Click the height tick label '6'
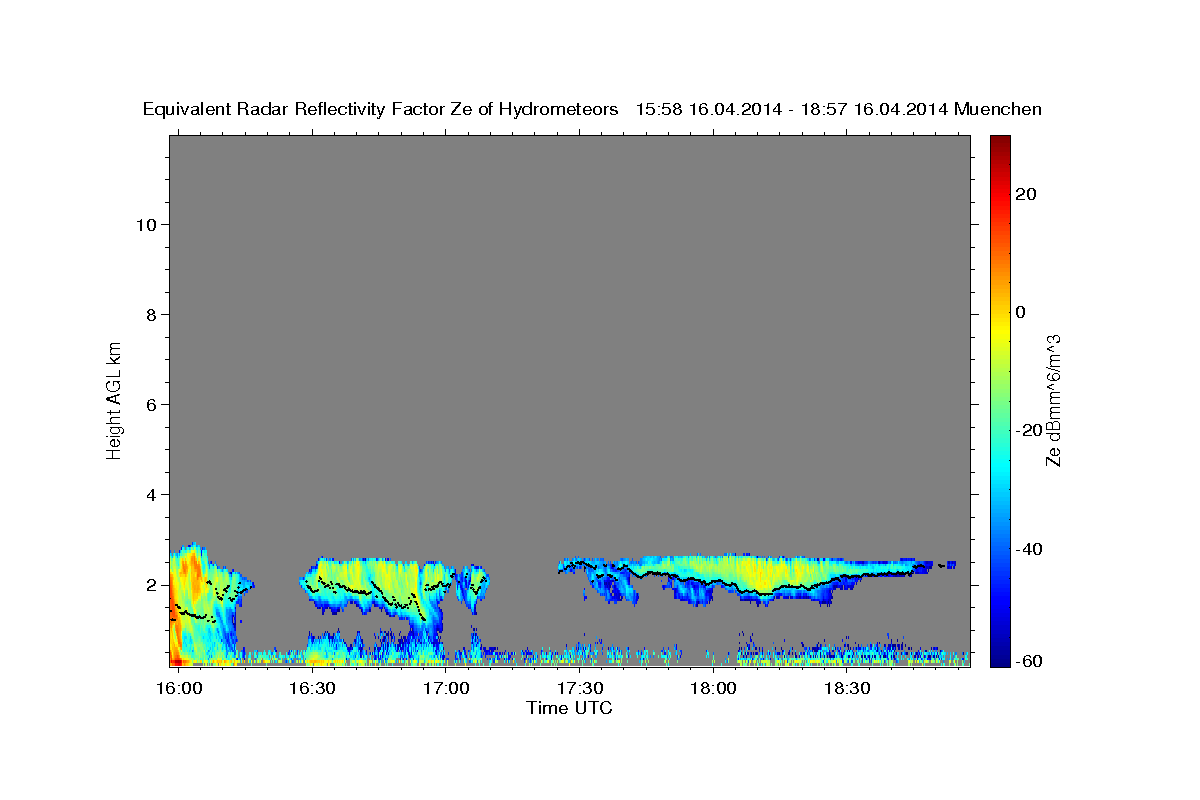Screen dimensions: 1200x800 point(152,405)
